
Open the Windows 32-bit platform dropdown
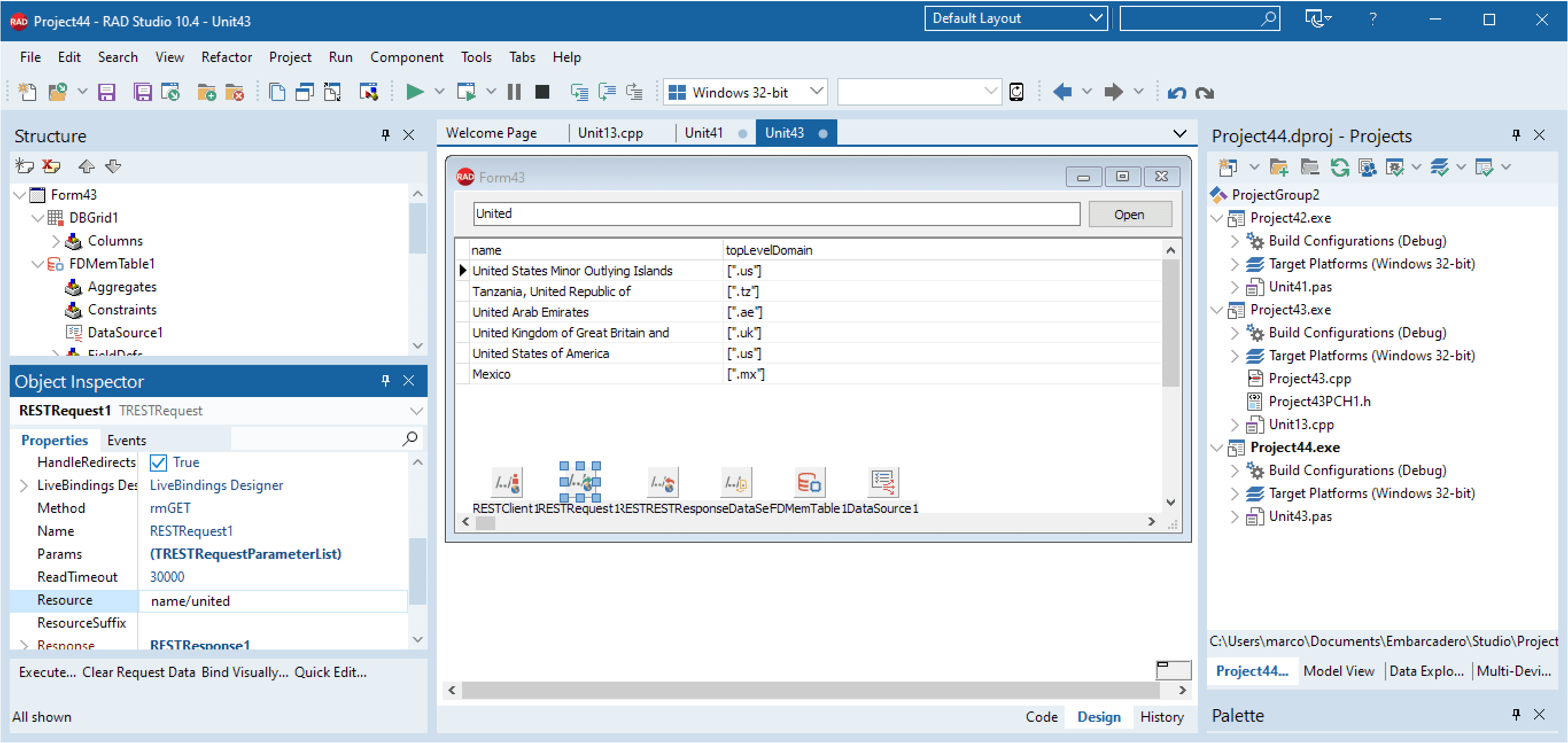pos(745,92)
